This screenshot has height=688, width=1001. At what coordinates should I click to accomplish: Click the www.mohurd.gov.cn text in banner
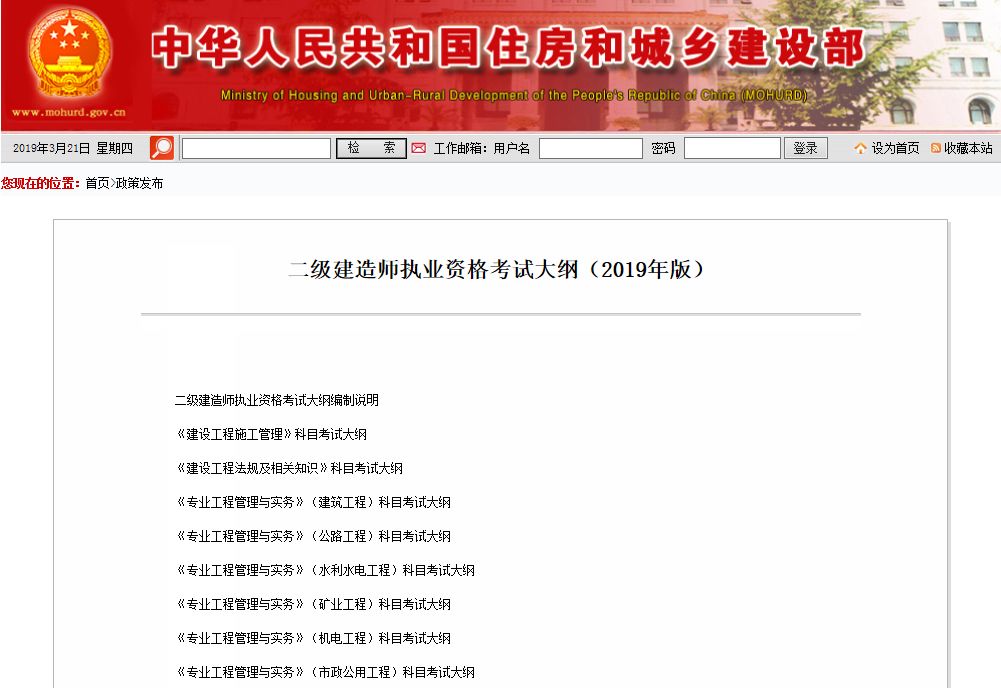tap(69, 112)
